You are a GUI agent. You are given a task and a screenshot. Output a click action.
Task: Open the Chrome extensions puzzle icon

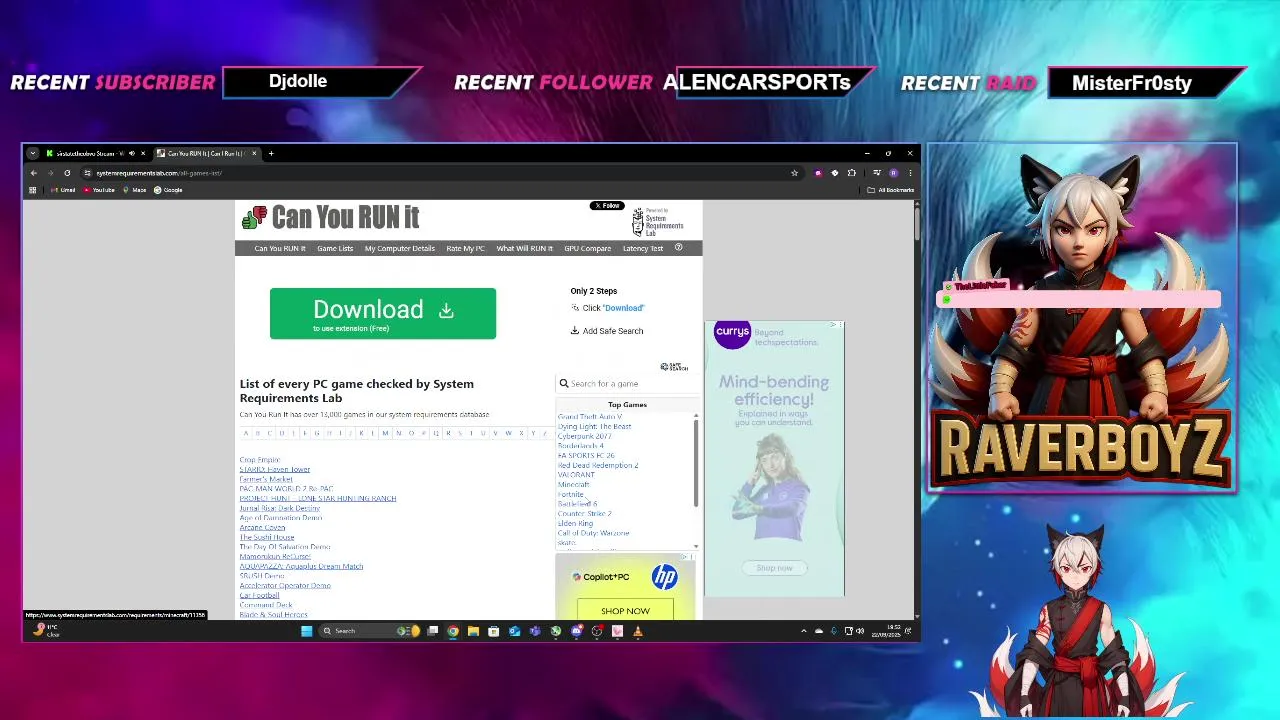point(851,173)
